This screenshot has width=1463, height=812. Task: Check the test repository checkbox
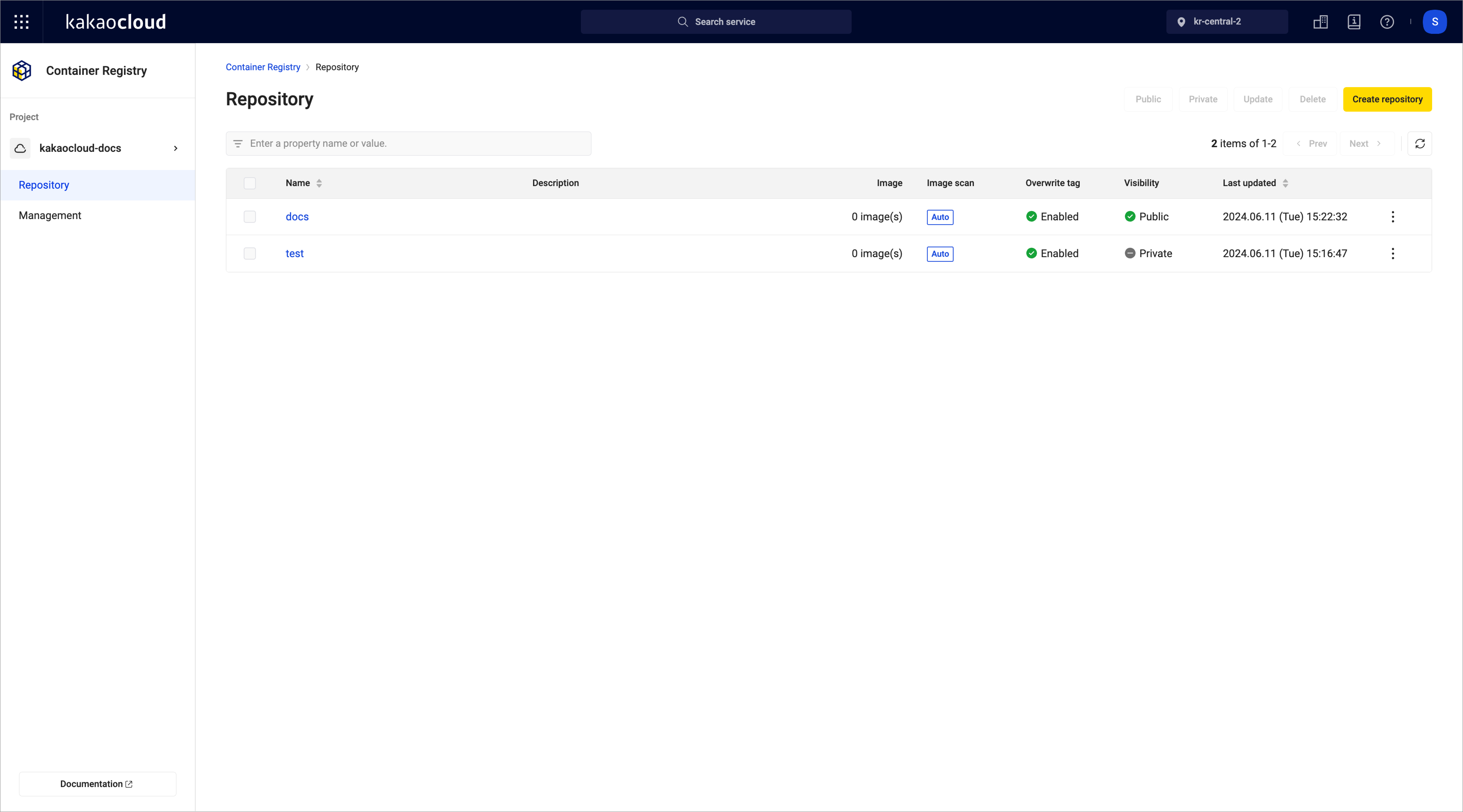pyautogui.click(x=250, y=254)
